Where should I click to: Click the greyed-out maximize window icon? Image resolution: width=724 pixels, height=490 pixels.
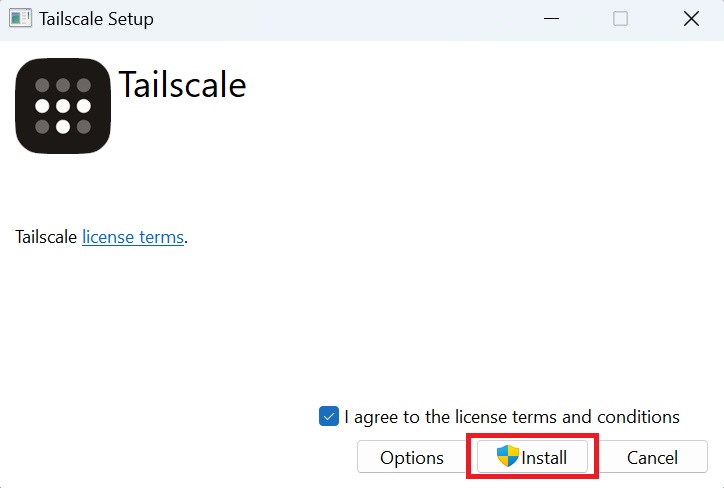click(x=621, y=19)
